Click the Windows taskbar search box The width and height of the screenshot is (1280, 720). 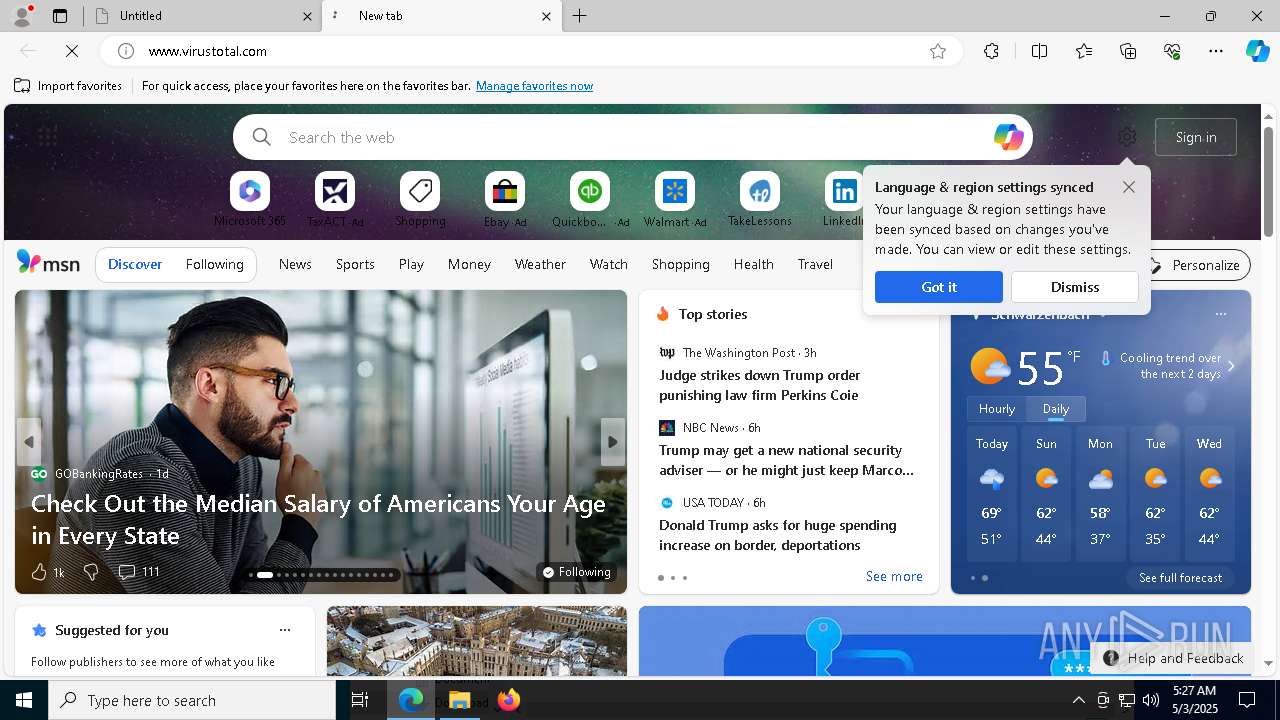(x=192, y=700)
